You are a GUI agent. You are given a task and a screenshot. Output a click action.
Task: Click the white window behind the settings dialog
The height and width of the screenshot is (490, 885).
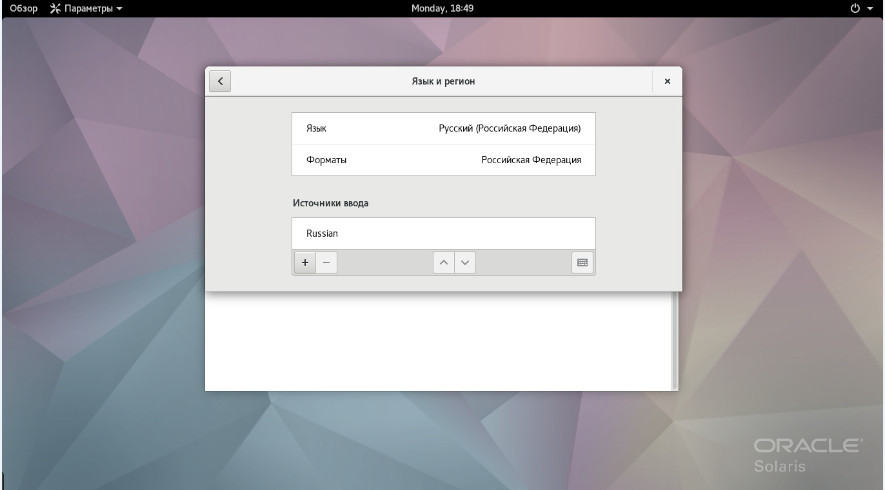click(440, 345)
